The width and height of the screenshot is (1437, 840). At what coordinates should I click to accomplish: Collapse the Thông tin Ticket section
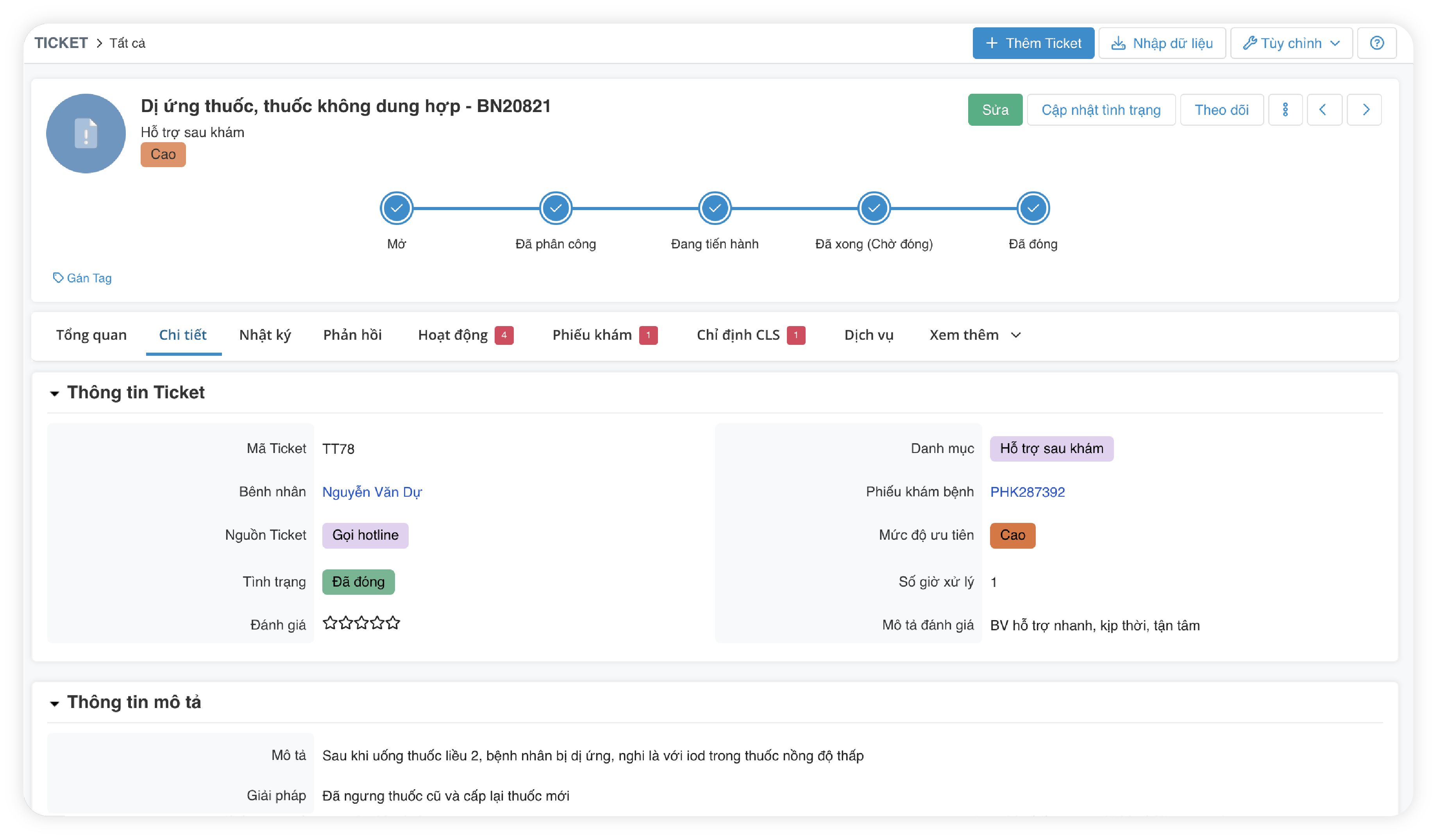pyautogui.click(x=55, y=392)
